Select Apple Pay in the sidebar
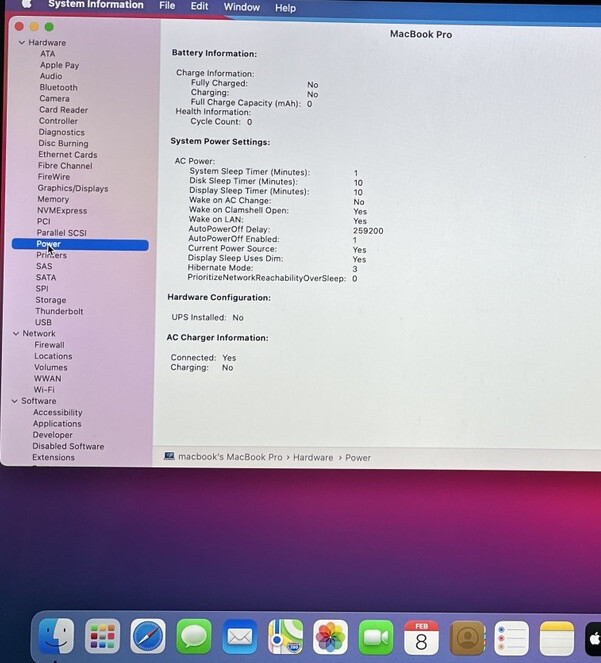Viewport: 601px width, 663px height. [59, 65]
